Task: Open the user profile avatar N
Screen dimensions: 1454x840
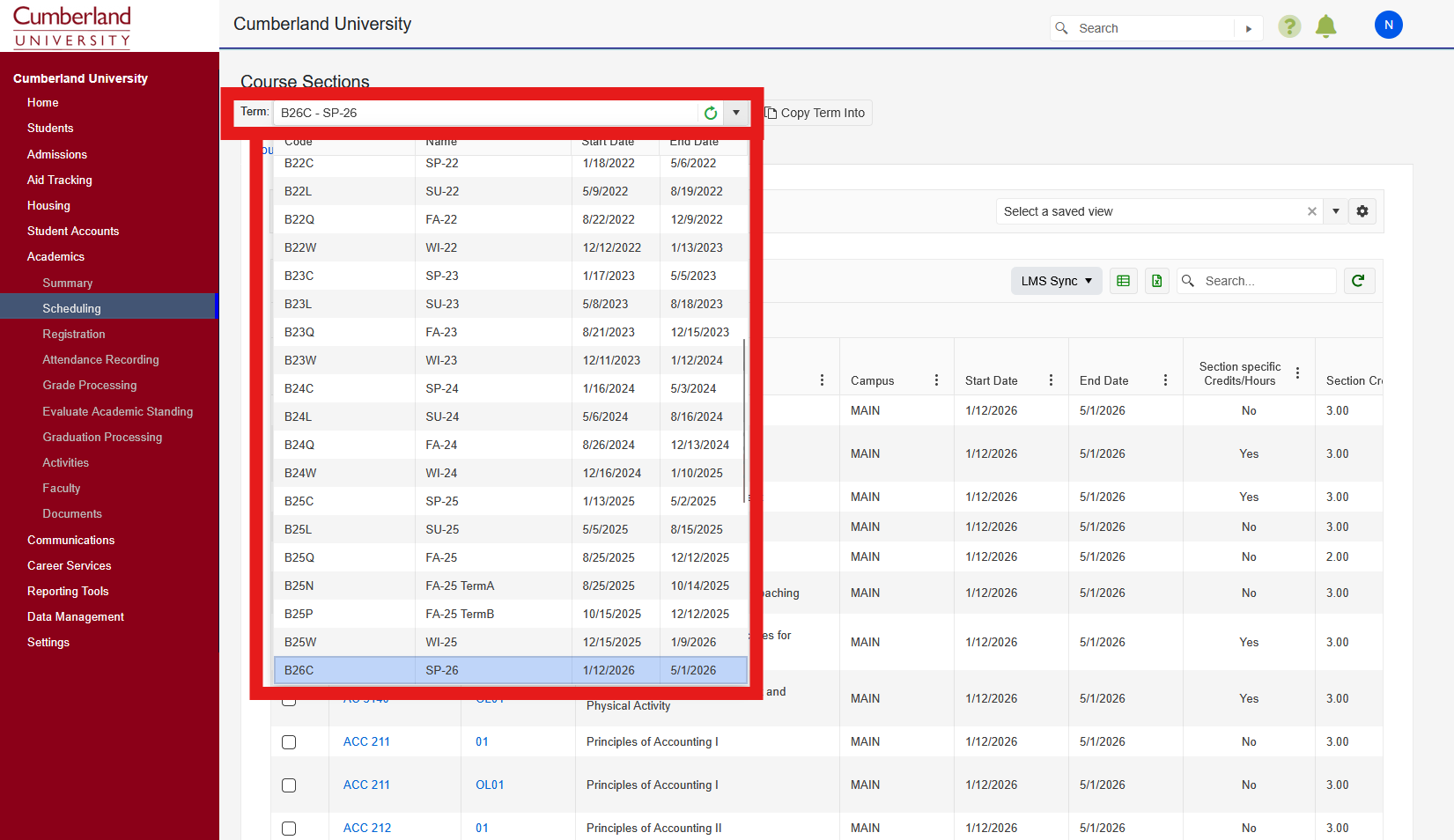Action: pos(1388,25)
